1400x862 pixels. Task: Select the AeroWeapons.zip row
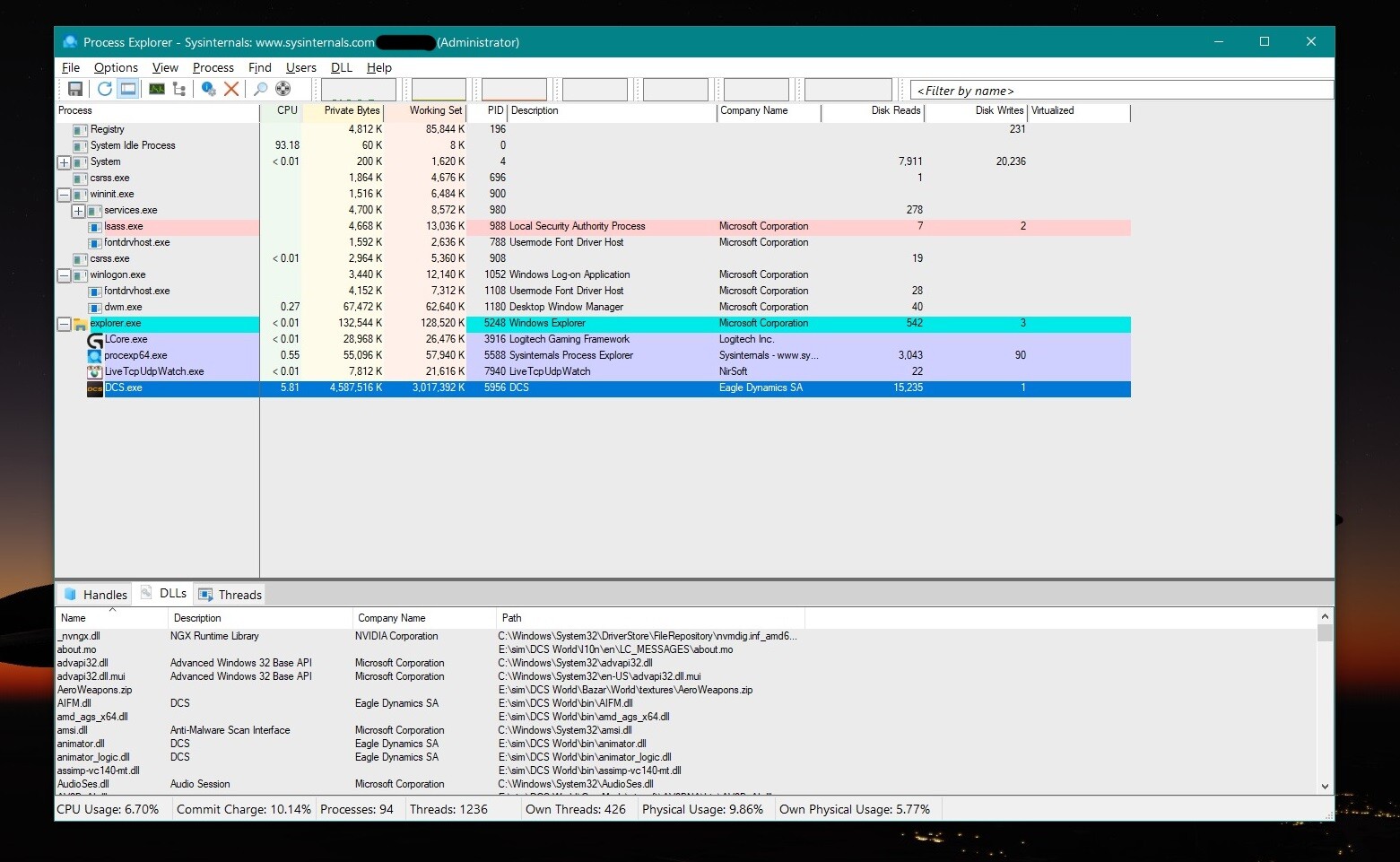(686, 690)
